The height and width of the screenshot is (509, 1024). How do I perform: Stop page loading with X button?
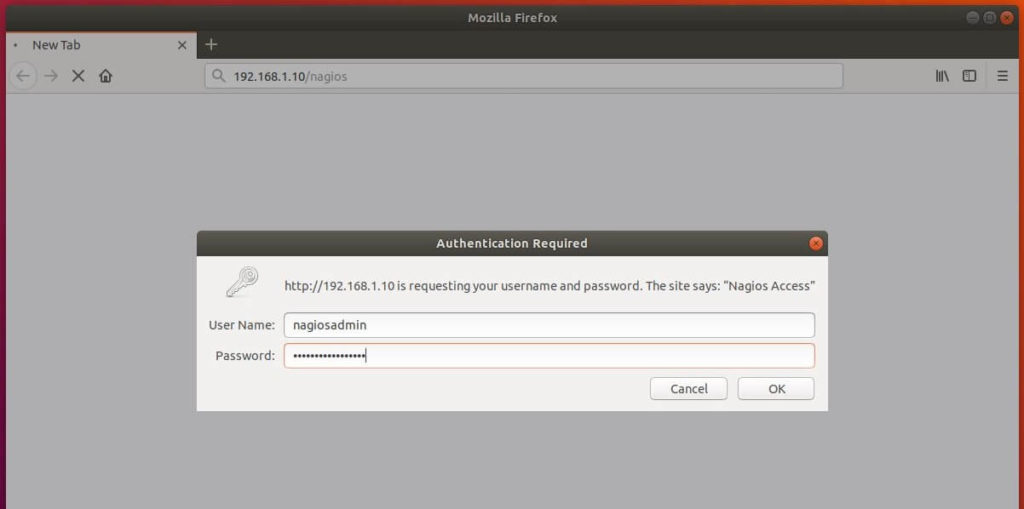pyautogui.click(x=78, y=76)
